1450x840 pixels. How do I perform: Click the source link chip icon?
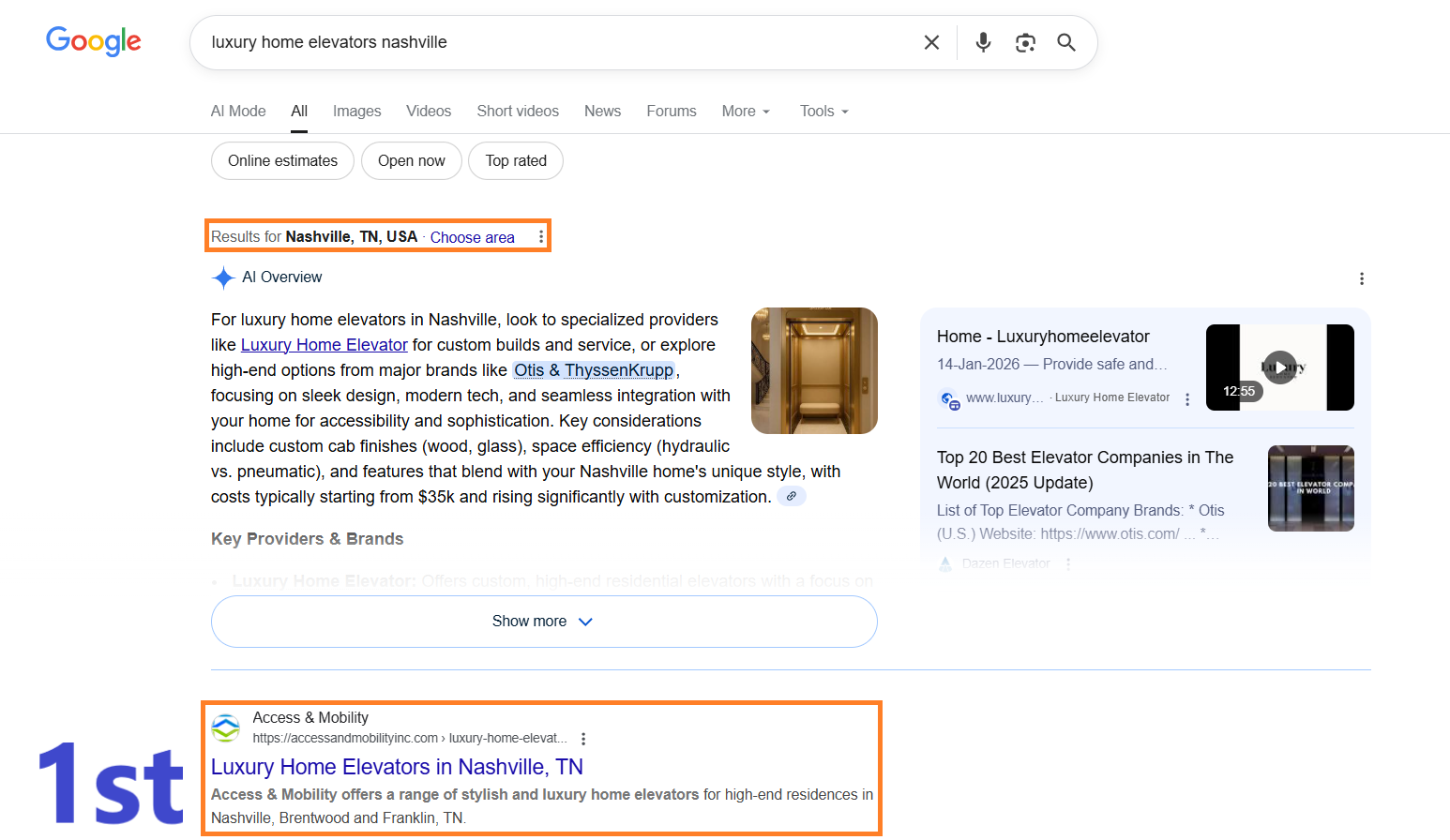(792, 497)
